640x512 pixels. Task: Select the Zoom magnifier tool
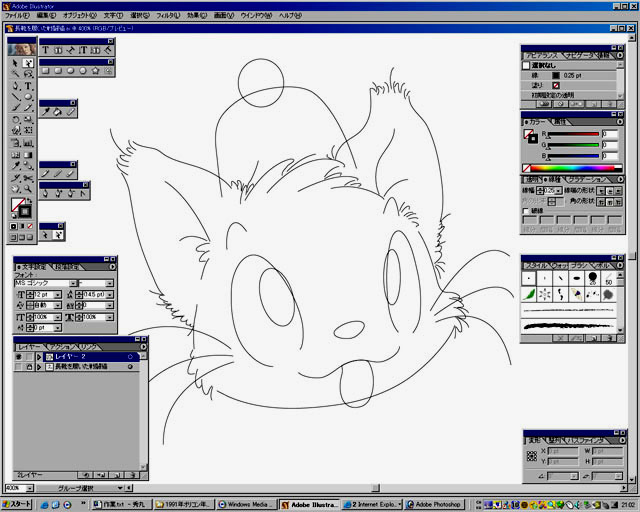(x=28, y=189)
